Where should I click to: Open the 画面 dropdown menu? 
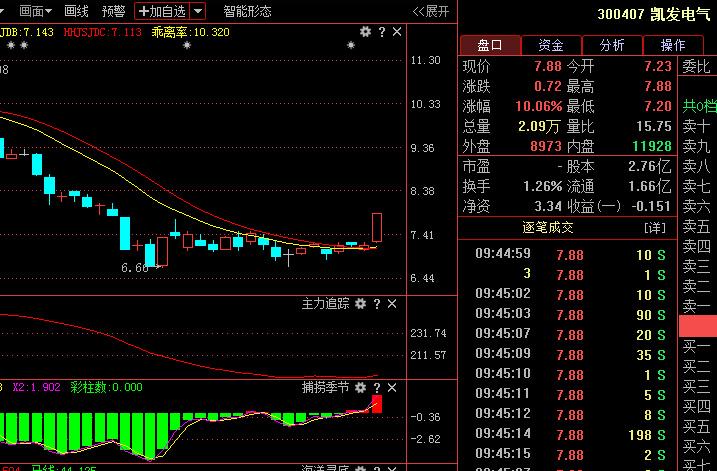36,11
